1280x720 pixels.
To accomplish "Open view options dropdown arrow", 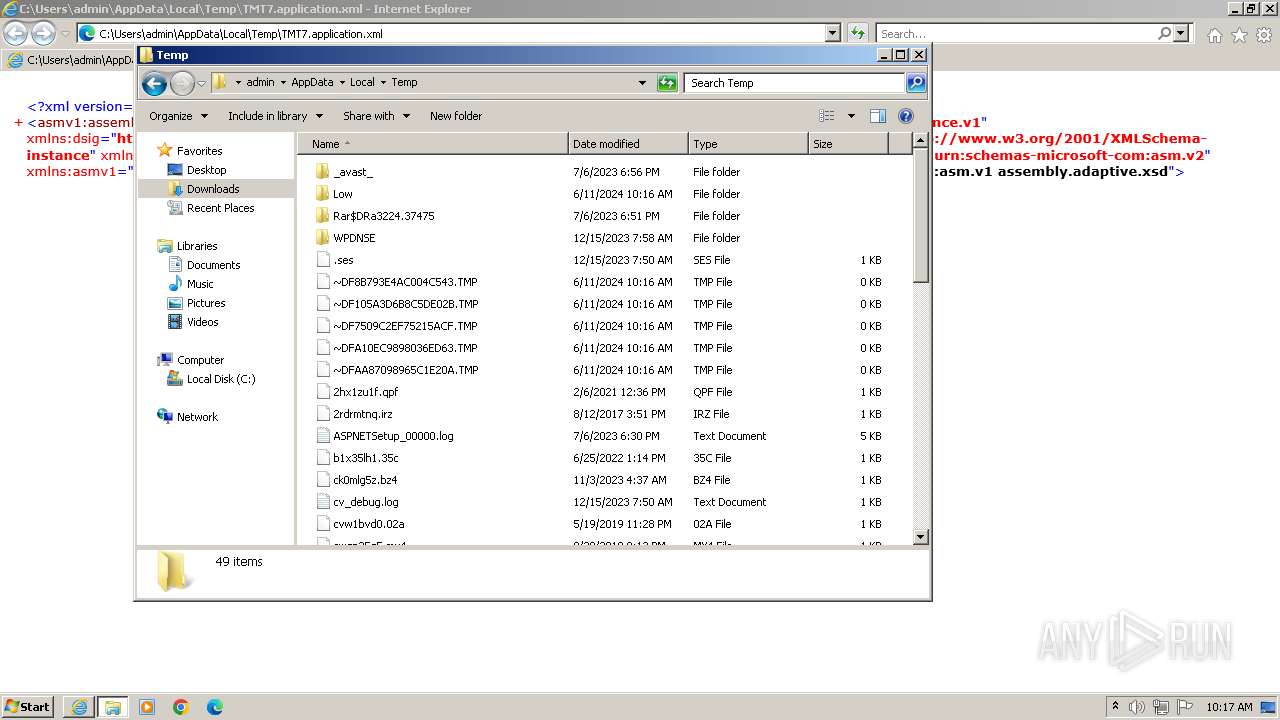I will 851,116.
